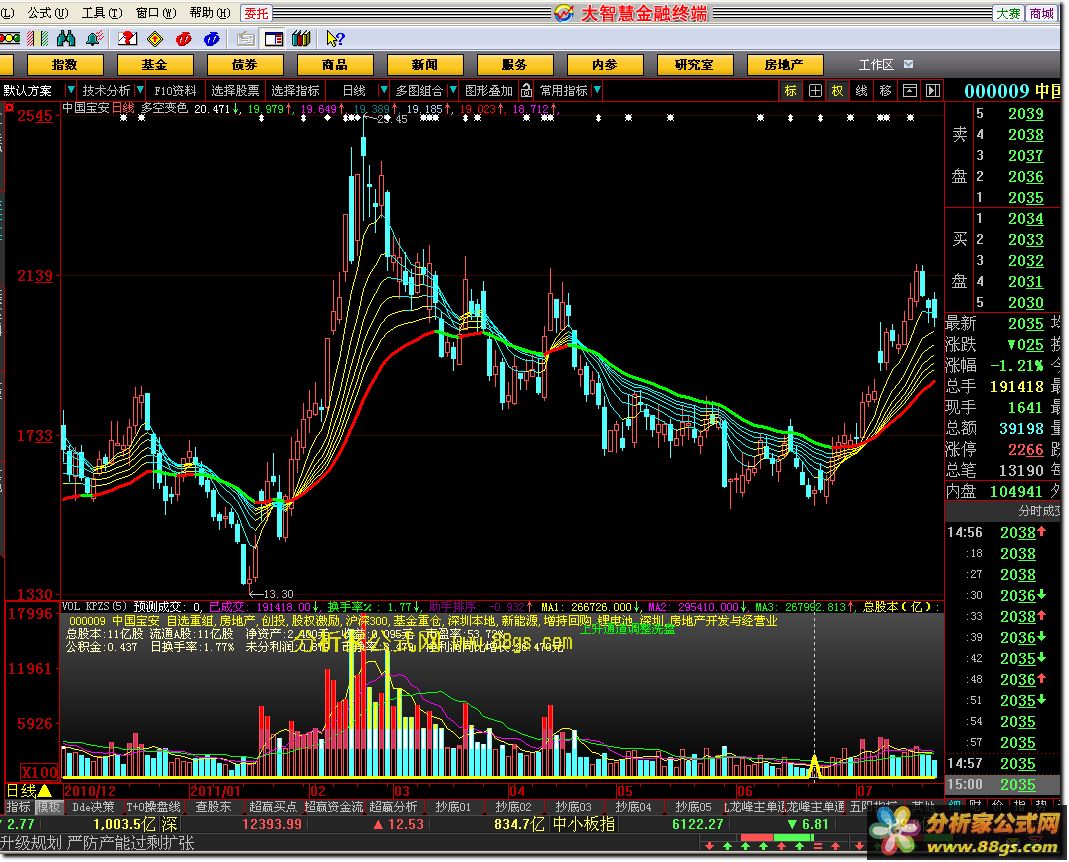Click the red circular info icon

(x=183, y=39)
